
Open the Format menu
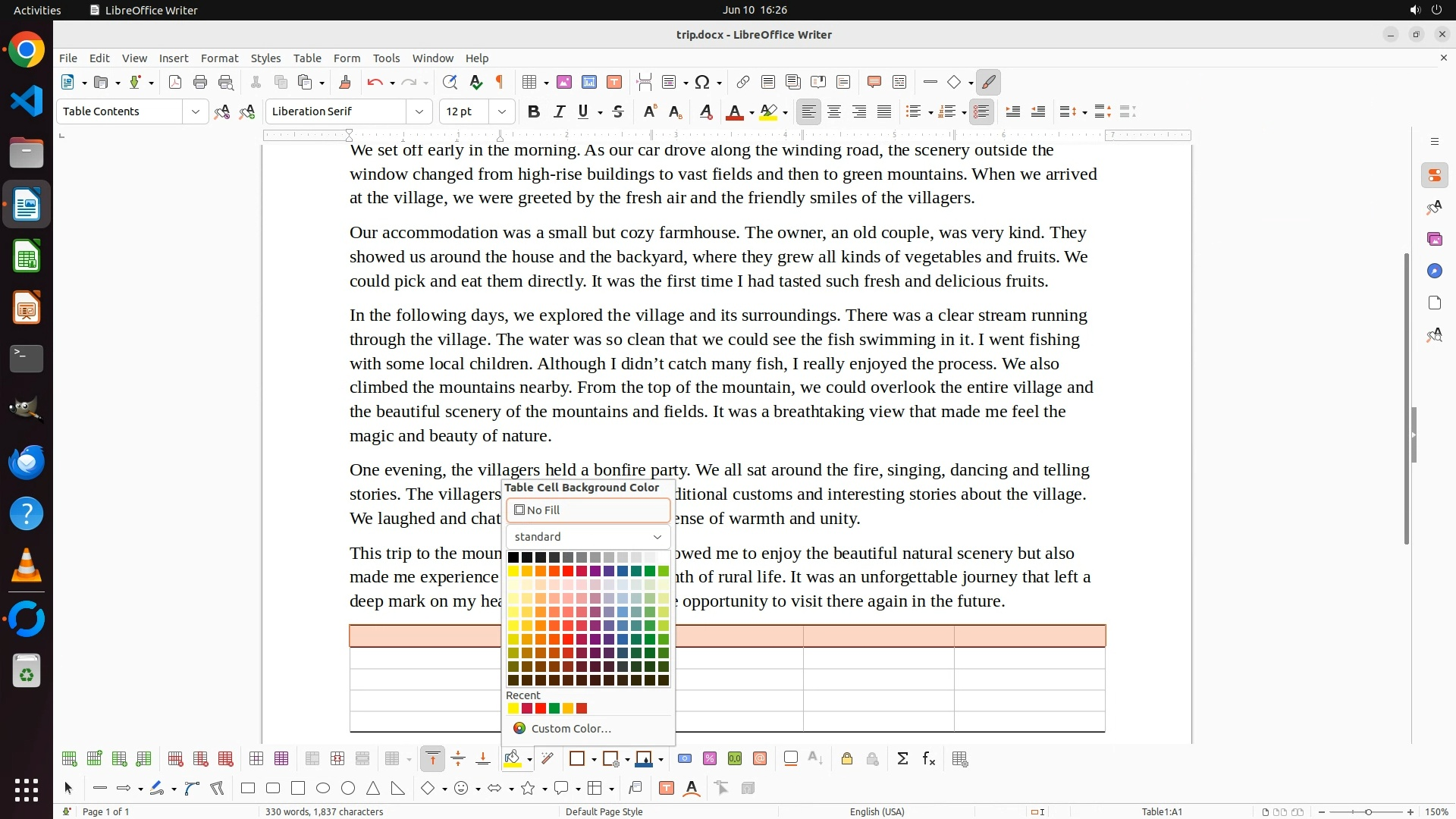219,58
